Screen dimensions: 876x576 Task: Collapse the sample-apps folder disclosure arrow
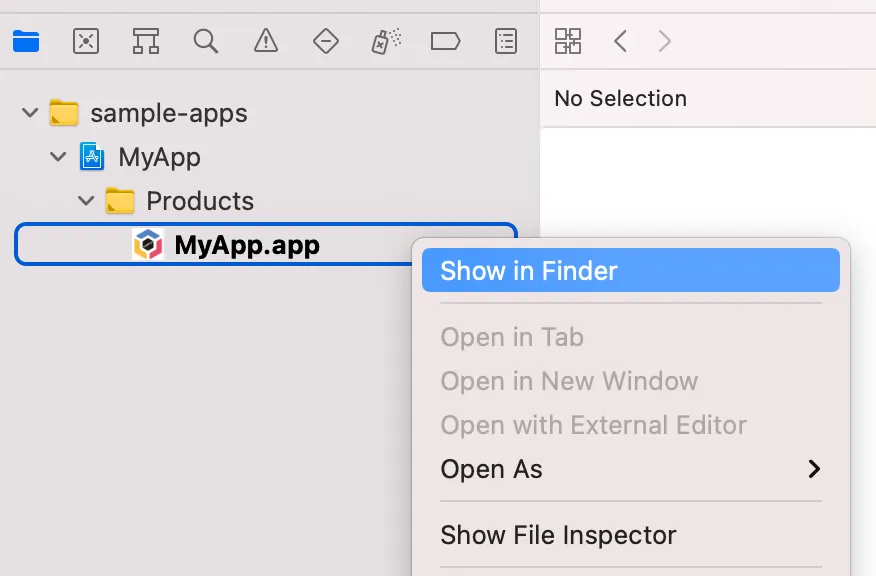click(x=28, y=113)
